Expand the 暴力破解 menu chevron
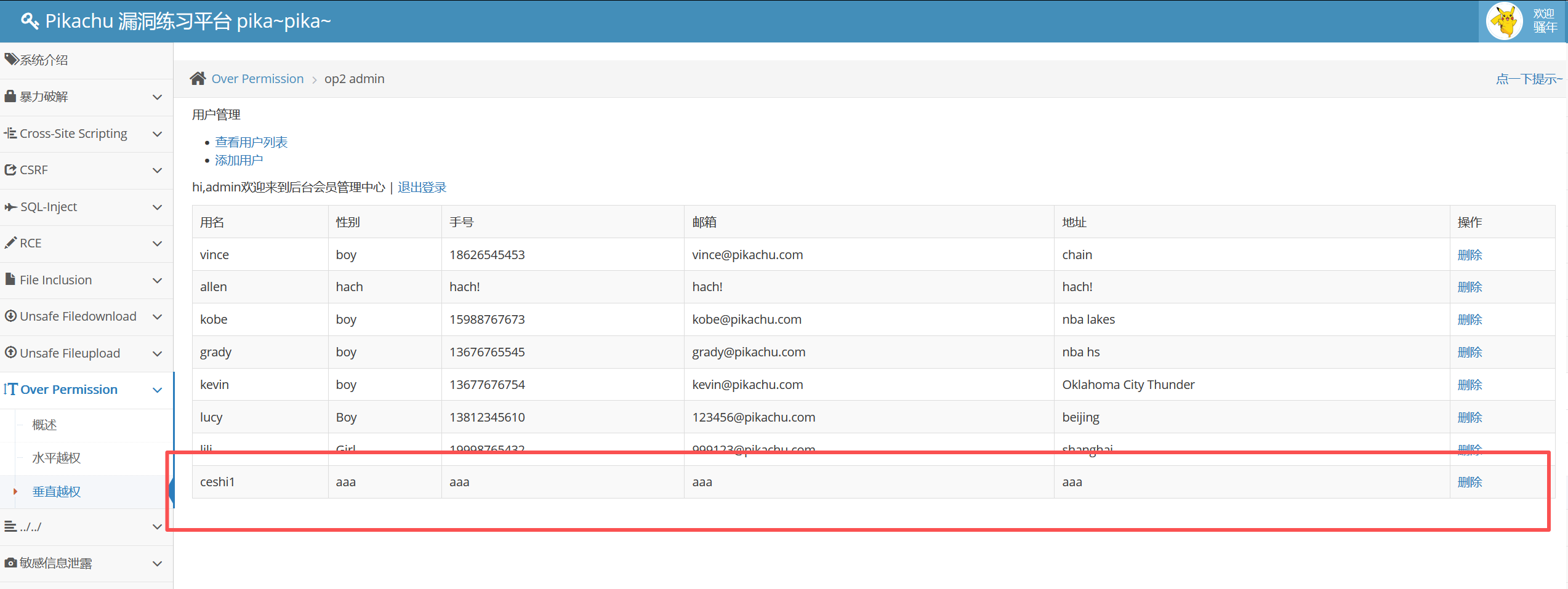Viewport: 1568px width, 589px height. click(x=158, y=97)
